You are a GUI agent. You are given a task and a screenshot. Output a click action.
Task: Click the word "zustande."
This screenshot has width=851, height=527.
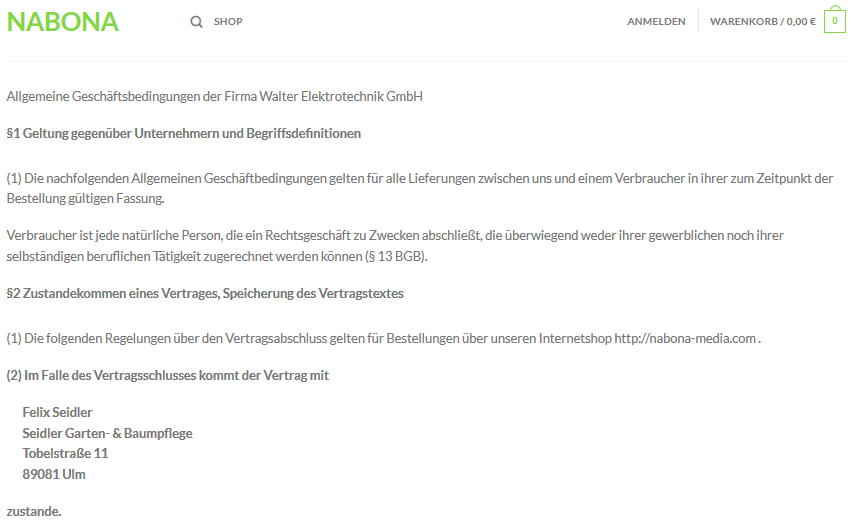pyautogui.click(x=34, y=511)
